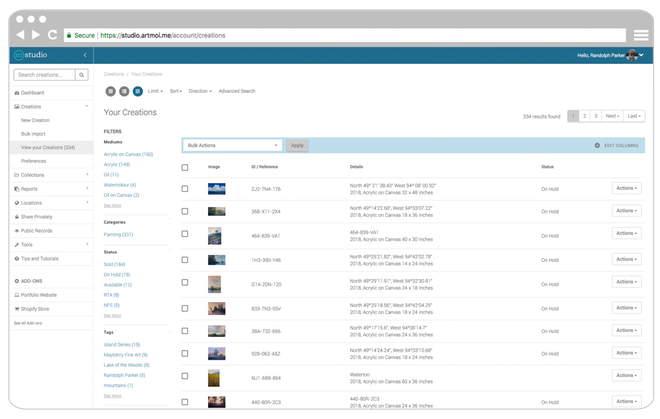Click the Edit Columns gear icon
The image size is (660, 419).
pos(597,145)
